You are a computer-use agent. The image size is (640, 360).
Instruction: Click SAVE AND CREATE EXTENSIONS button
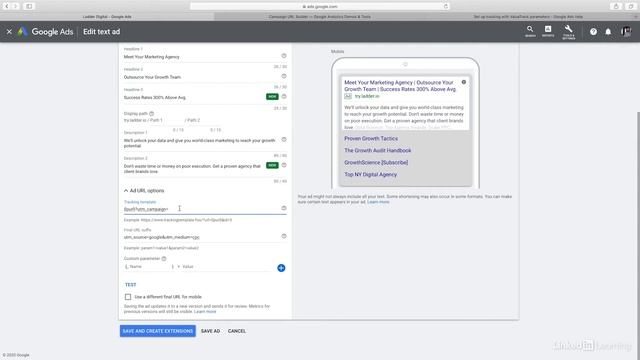pyautogui.click(x=158, y=331)
